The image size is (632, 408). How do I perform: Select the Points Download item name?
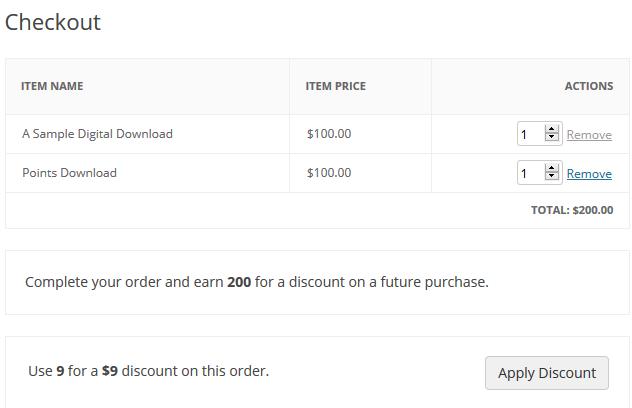pos(69,173)
